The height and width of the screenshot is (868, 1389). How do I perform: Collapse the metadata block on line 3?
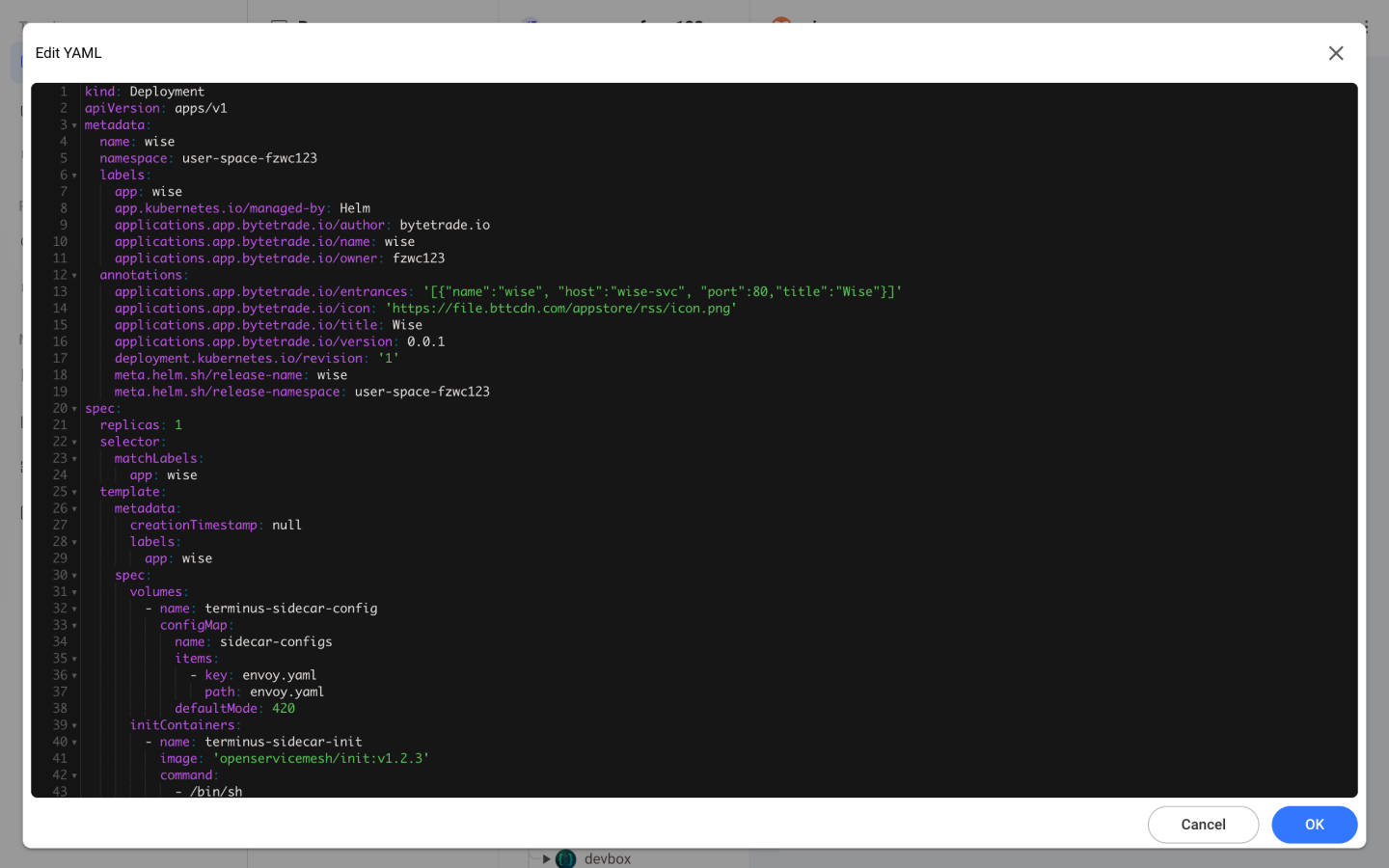[74, 124]
